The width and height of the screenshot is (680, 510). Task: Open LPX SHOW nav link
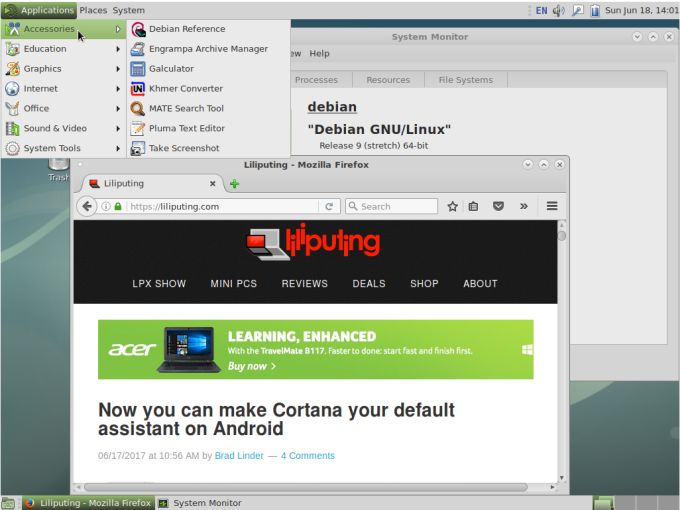click(x=159, y=284)
